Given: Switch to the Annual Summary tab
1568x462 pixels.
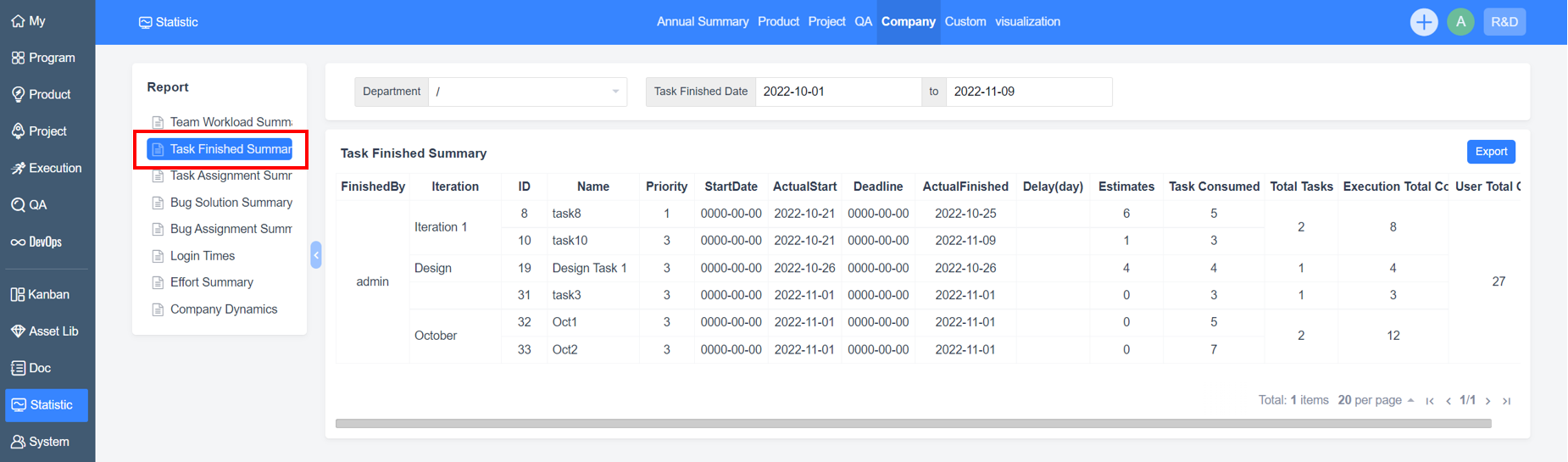Looking at the screenshot, I should pos(702,22).
